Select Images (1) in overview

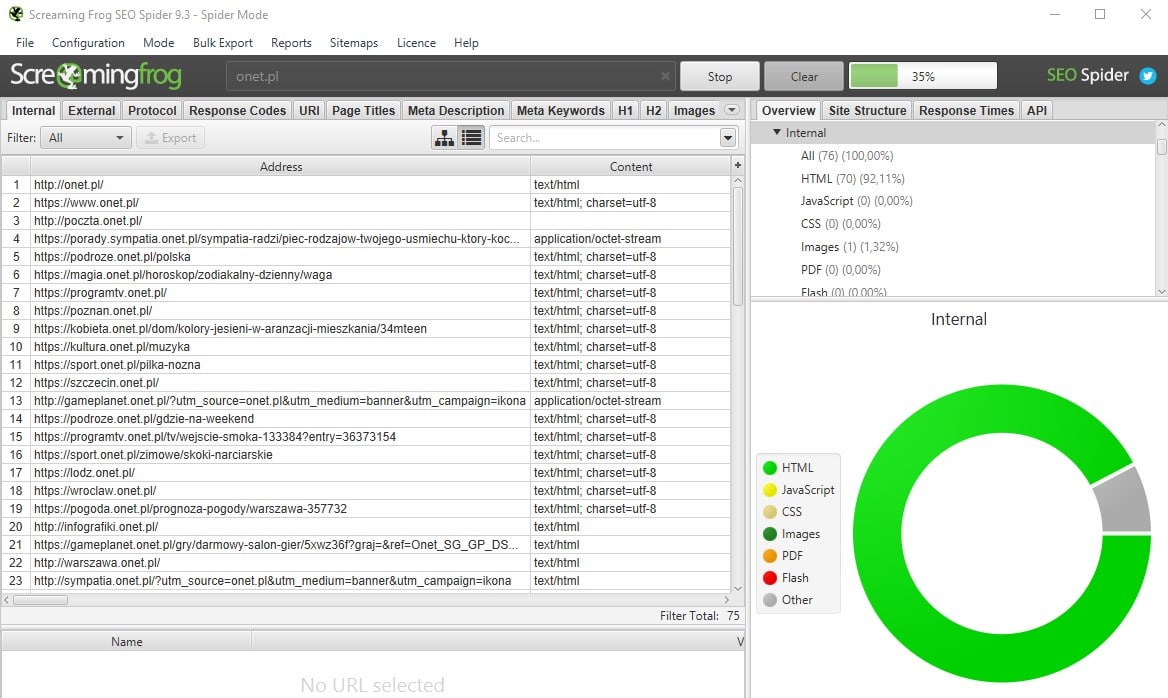tap(849, 247)
